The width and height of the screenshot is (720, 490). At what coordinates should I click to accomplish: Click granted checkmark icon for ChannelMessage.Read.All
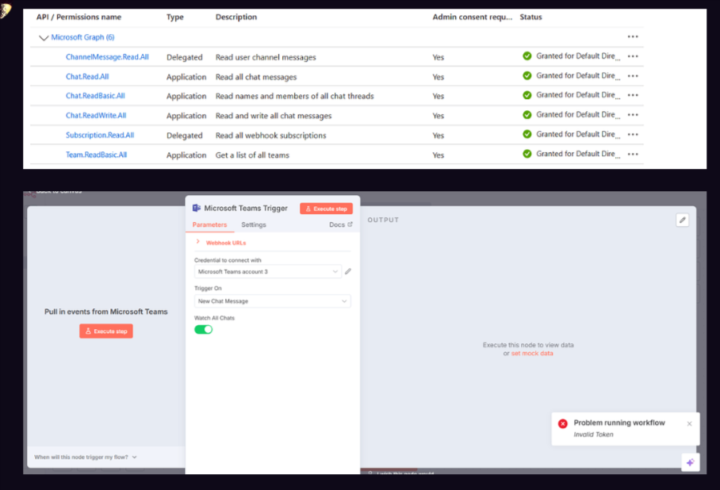coord(527,56)
